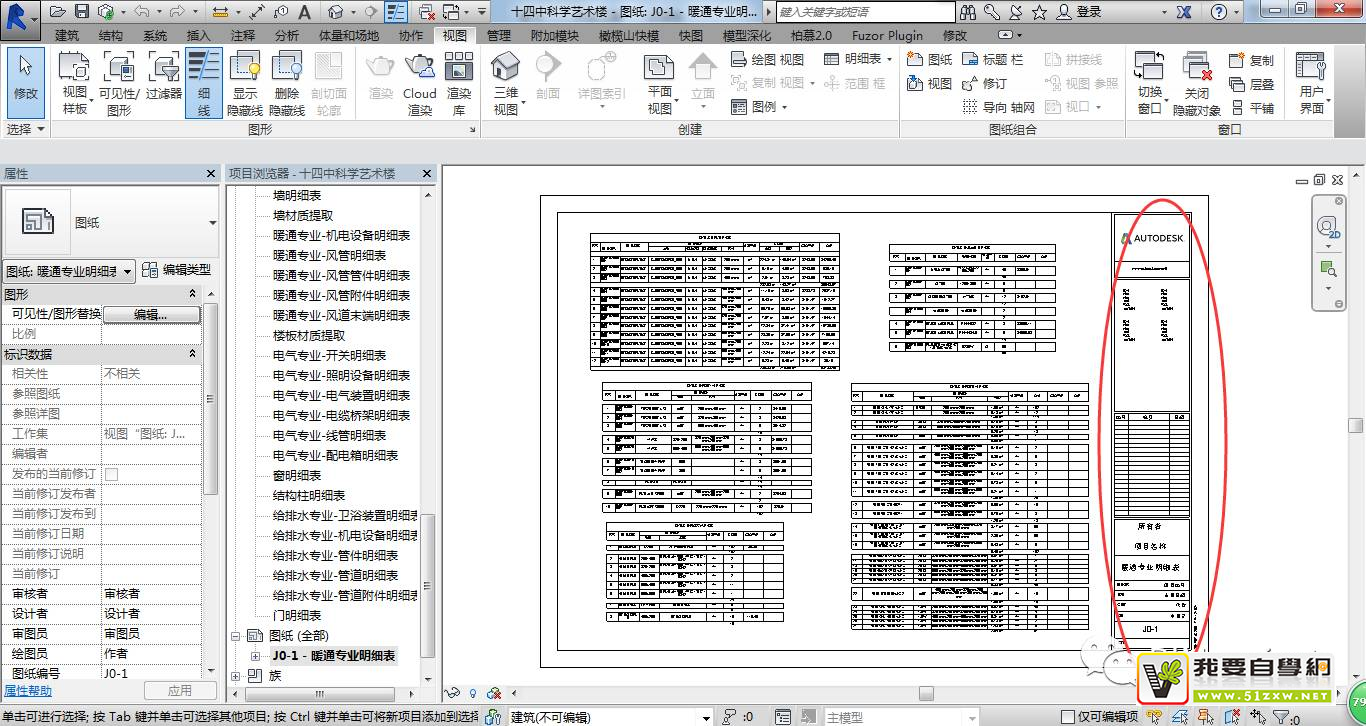Select the Visibility/Graphics (可见性/图形) tool
This screenshot has height=726, width=1366.
119,82
